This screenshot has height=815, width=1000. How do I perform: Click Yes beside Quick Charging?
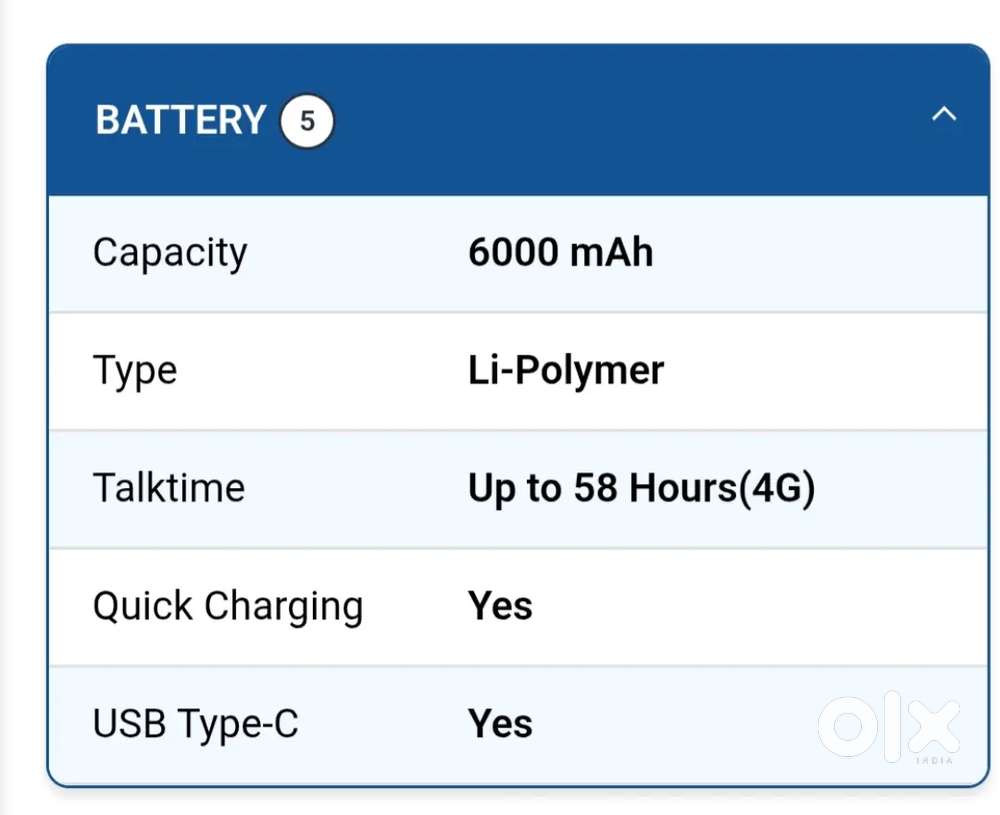click(x=499, y=605)
